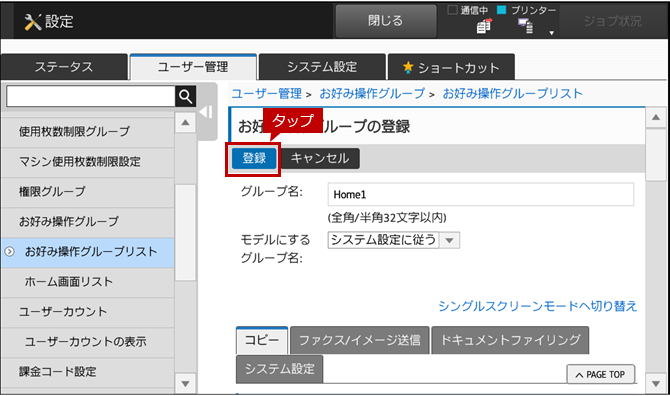Click main panel scroll up arrow
Viewport: 670px width, 396px height.
click(656, 117)
